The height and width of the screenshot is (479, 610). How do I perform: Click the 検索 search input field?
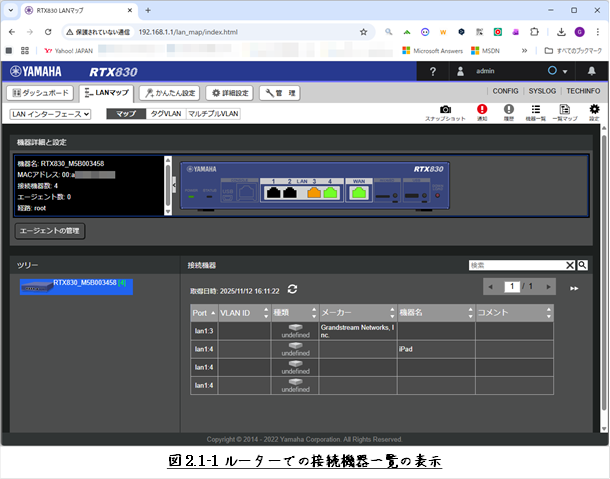click(515, 265)
